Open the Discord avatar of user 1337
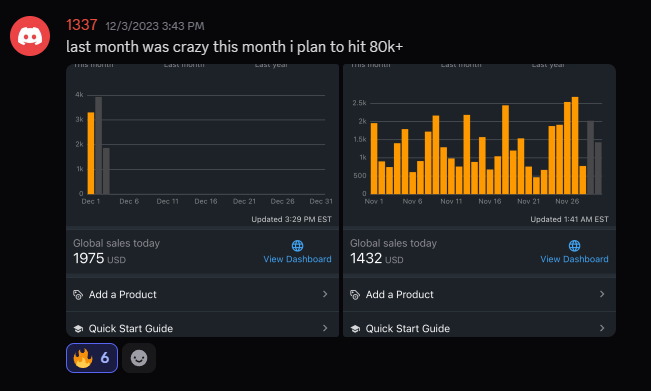The height and width of the screenshot is (391, 651). coord(30,36)
